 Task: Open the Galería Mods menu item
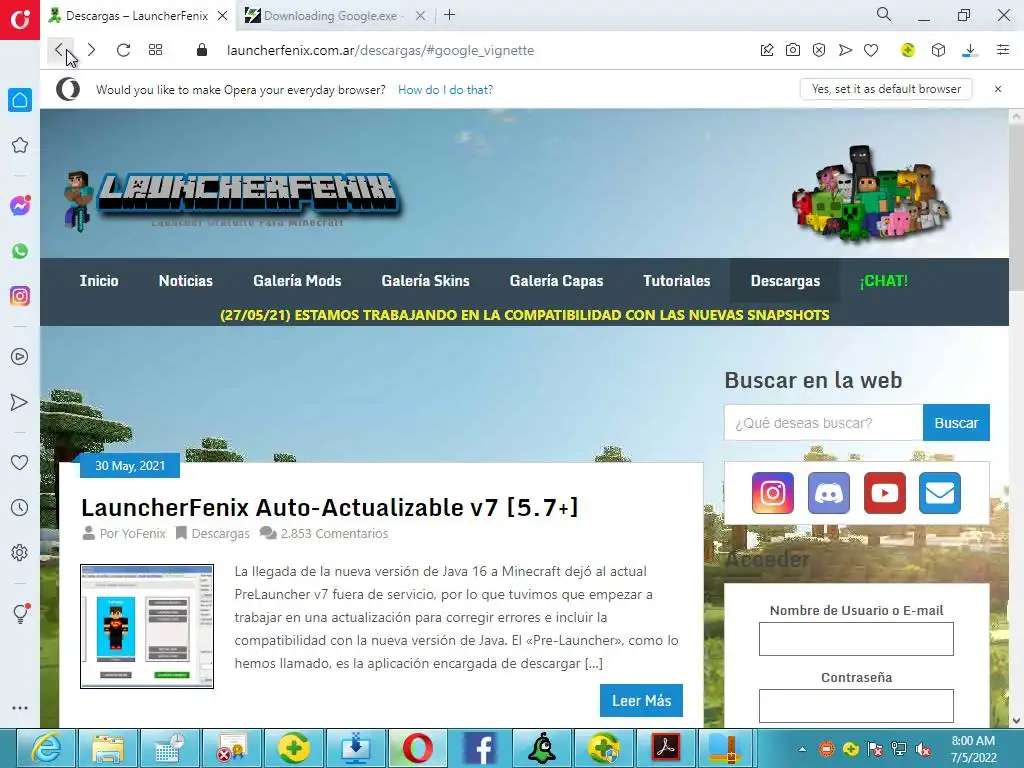tap(297, 281)
